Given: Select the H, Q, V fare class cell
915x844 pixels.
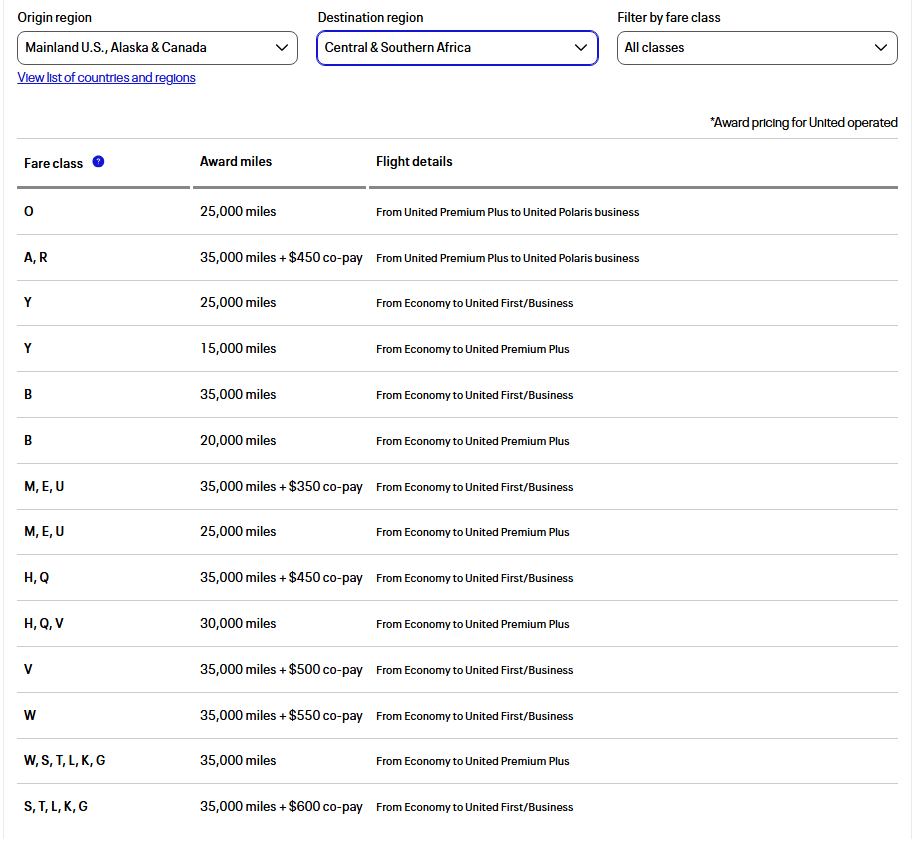Looking at the screenshot, I should click(x=44, y=624).
